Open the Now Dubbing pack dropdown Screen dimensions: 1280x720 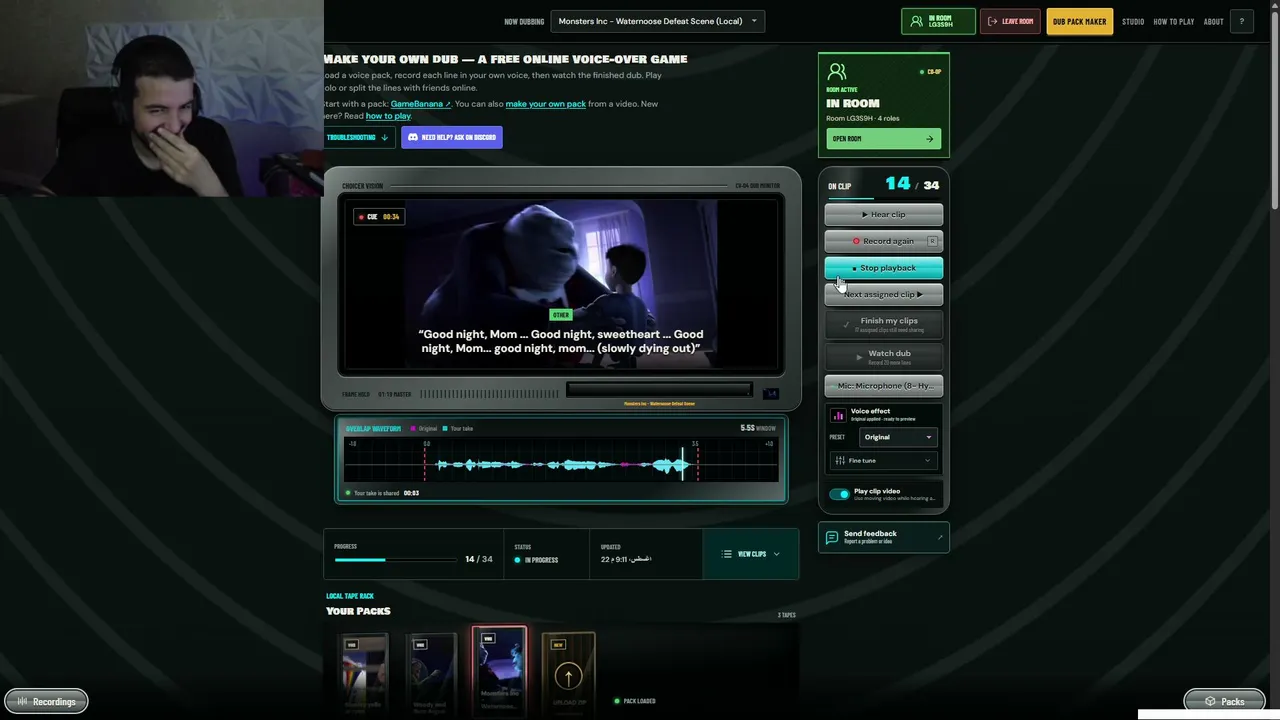coord(658,21)
